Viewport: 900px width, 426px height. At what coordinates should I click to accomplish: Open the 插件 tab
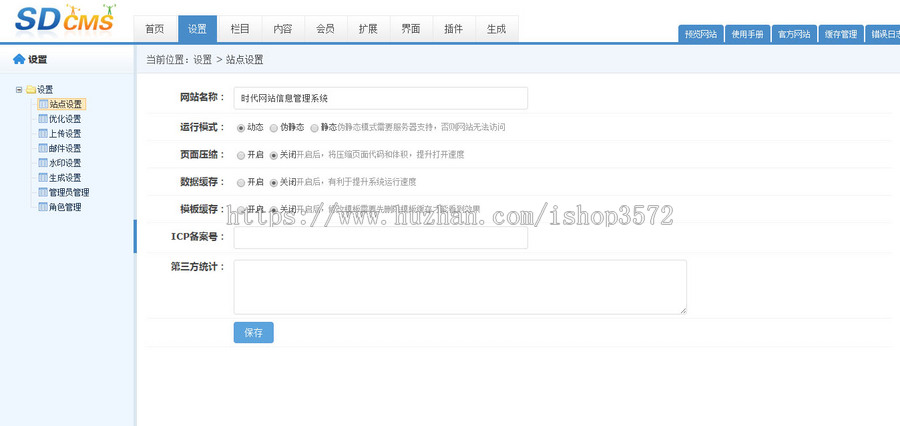(x=453, y=29)
